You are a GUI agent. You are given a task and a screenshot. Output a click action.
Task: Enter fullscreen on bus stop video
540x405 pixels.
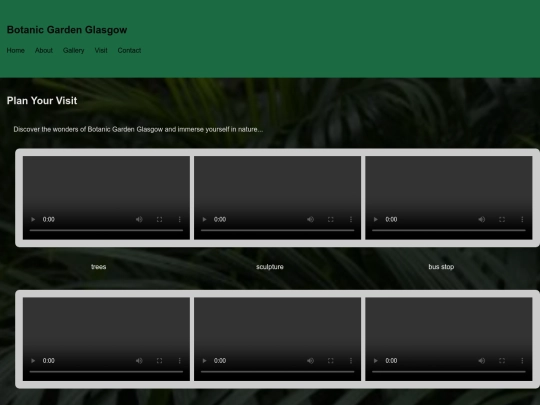coord(502,219)
